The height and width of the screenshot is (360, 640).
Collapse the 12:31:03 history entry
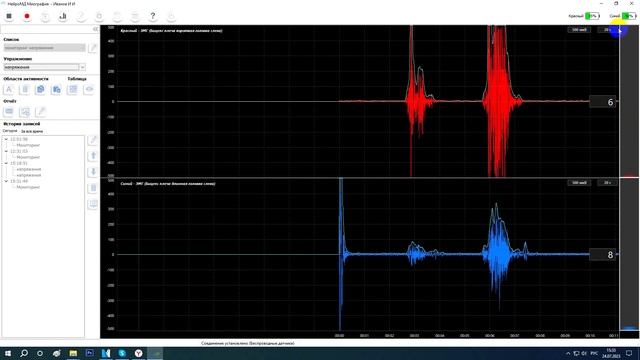6,151
